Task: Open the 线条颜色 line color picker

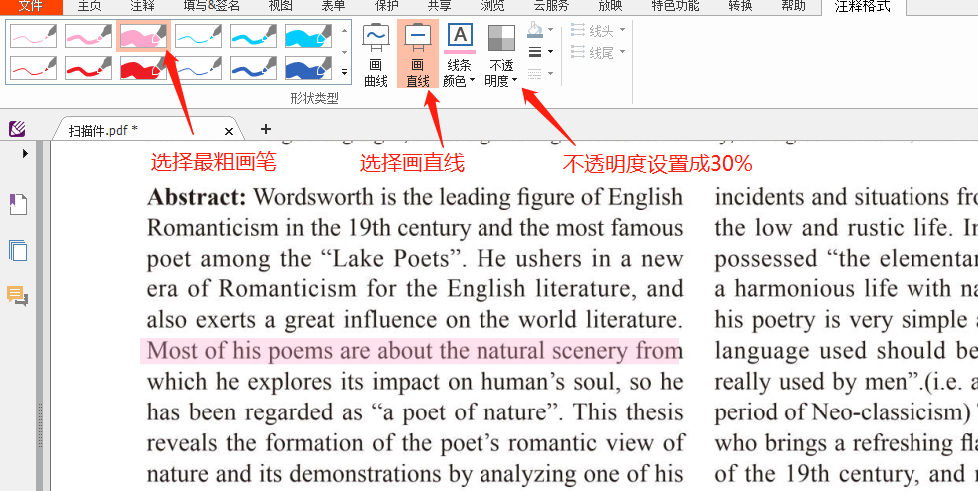Action: [459, 55]
